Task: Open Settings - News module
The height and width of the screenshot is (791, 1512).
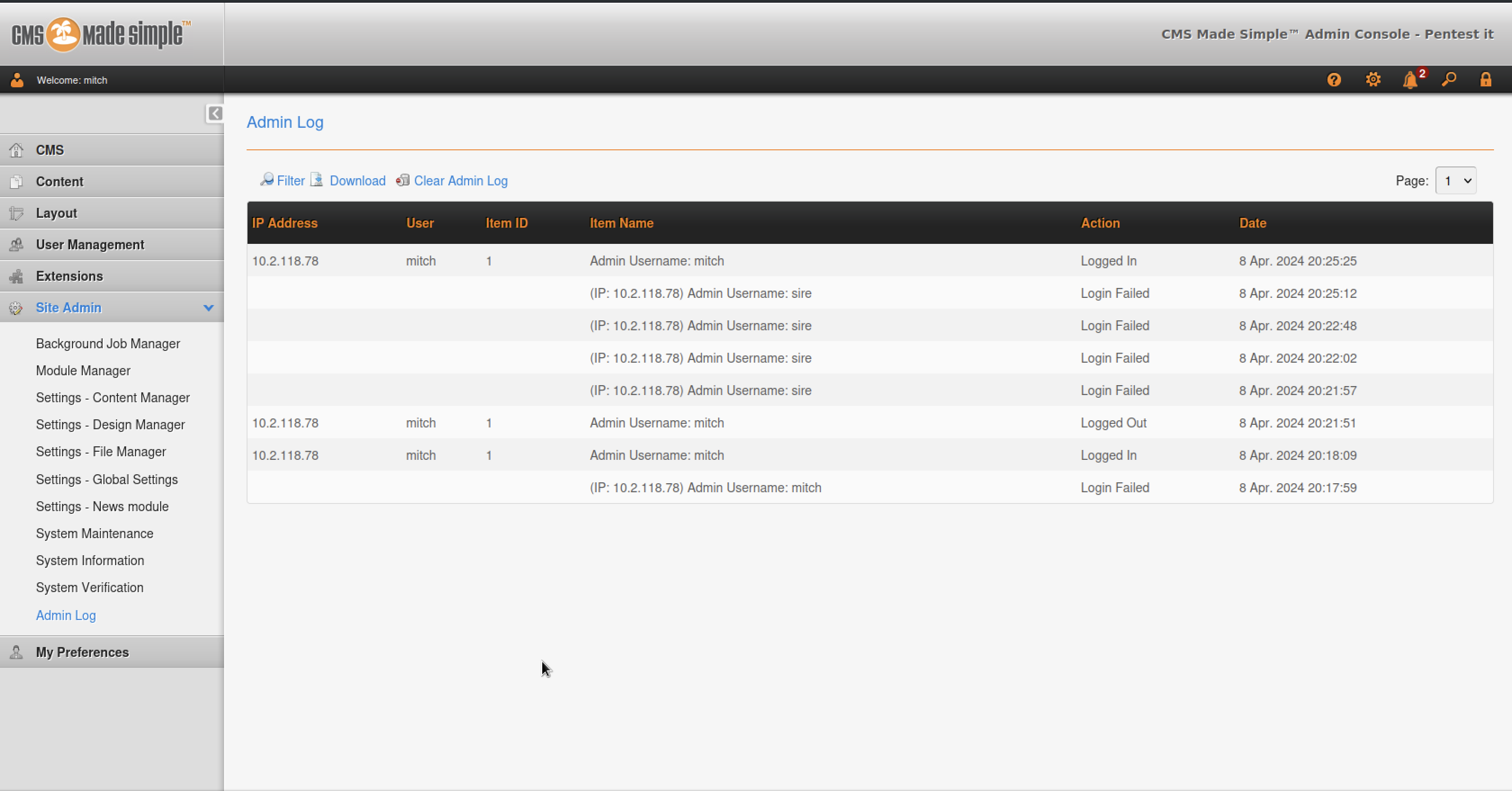Action: pyautogui.click(x=102, y=507)
